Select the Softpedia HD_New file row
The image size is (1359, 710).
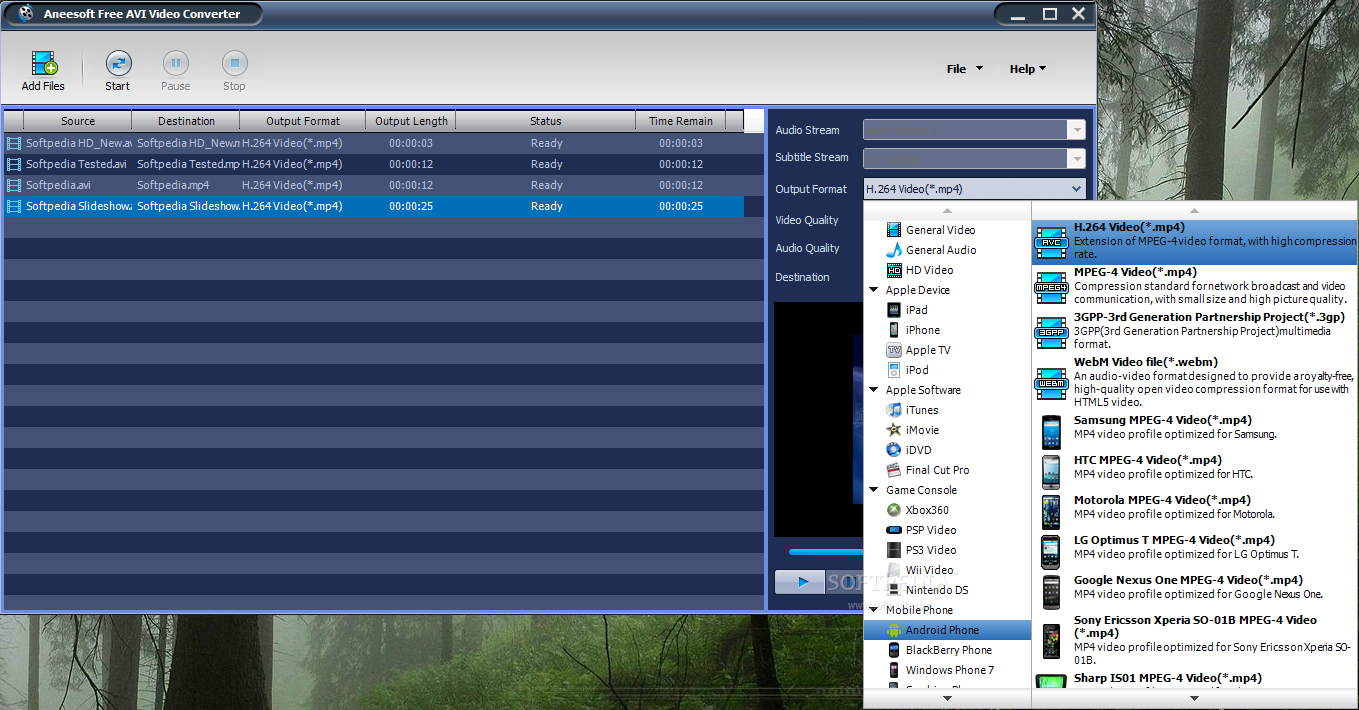point(373,143)
